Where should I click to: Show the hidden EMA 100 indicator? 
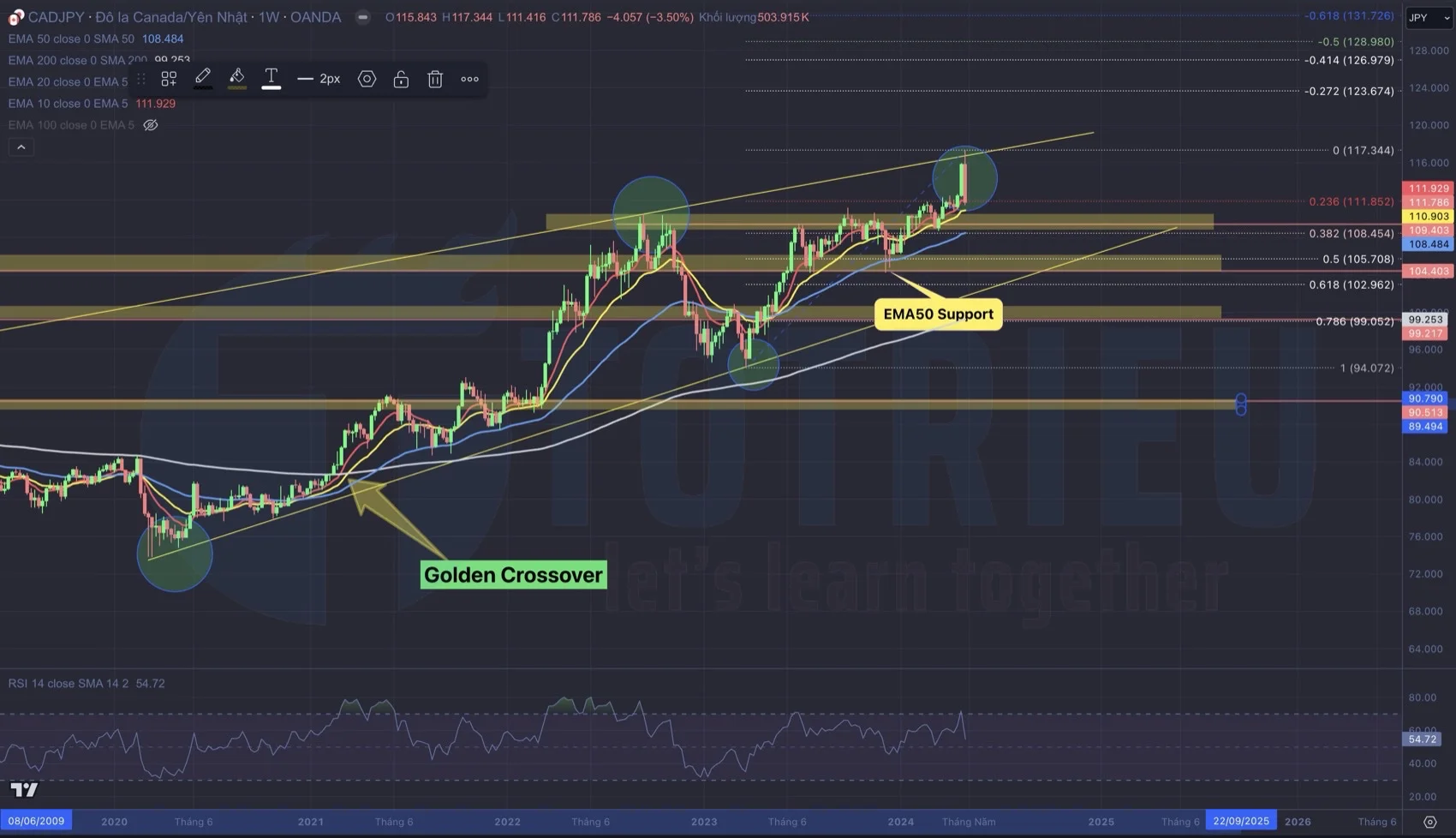pos(151,125)
